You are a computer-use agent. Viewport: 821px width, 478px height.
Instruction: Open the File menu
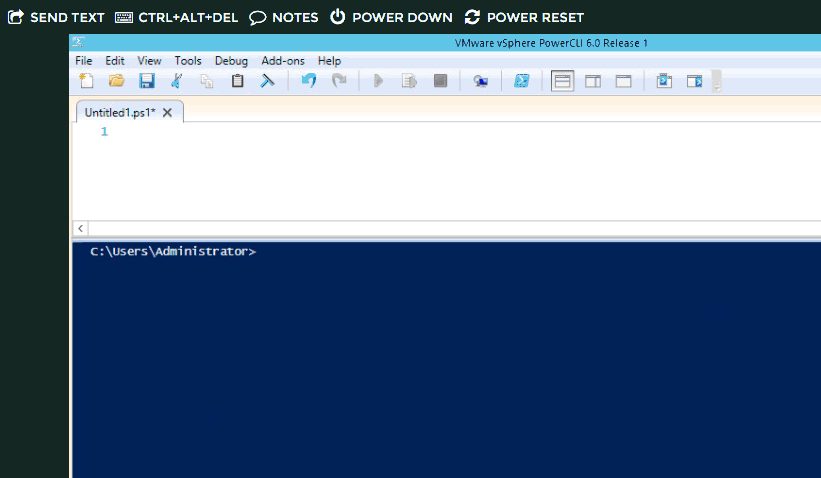[x=84, y=61]
